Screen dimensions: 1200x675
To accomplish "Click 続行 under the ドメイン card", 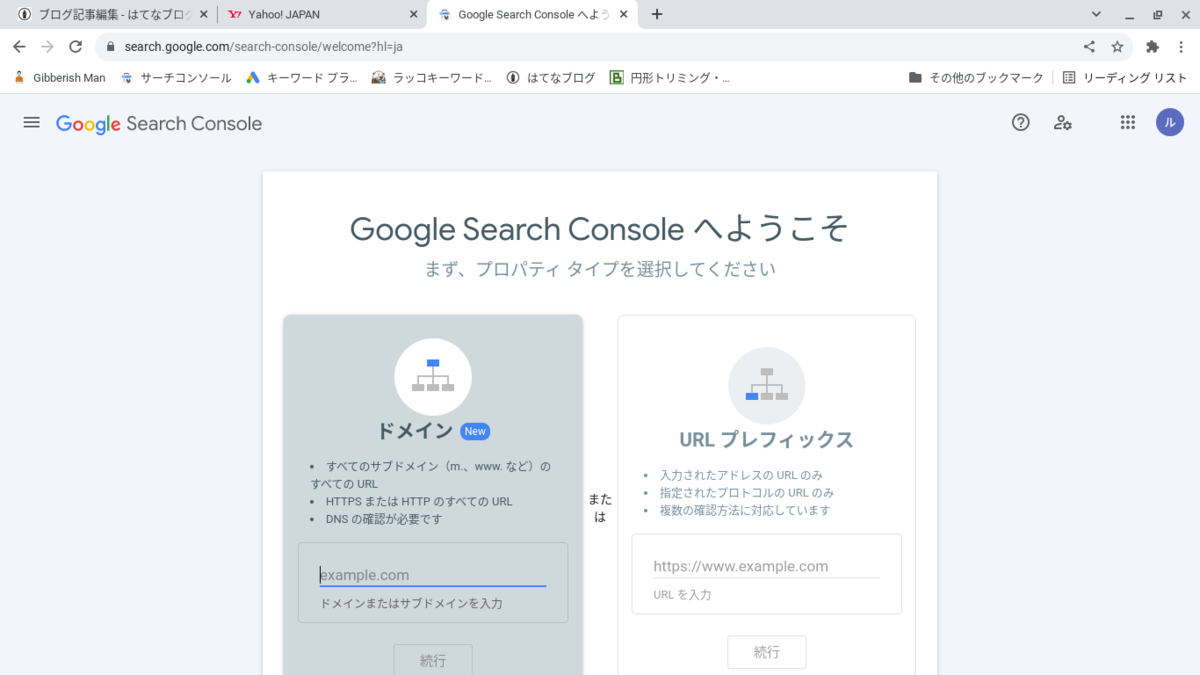I will click(433, 660).
